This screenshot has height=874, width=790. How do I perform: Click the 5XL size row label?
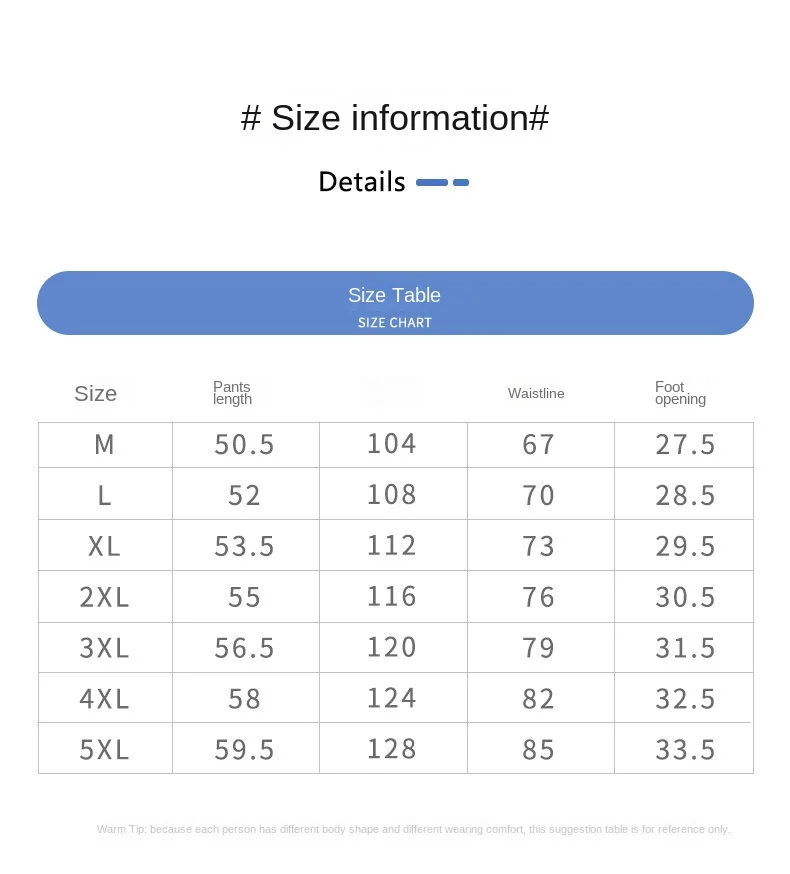coord(104,749)
